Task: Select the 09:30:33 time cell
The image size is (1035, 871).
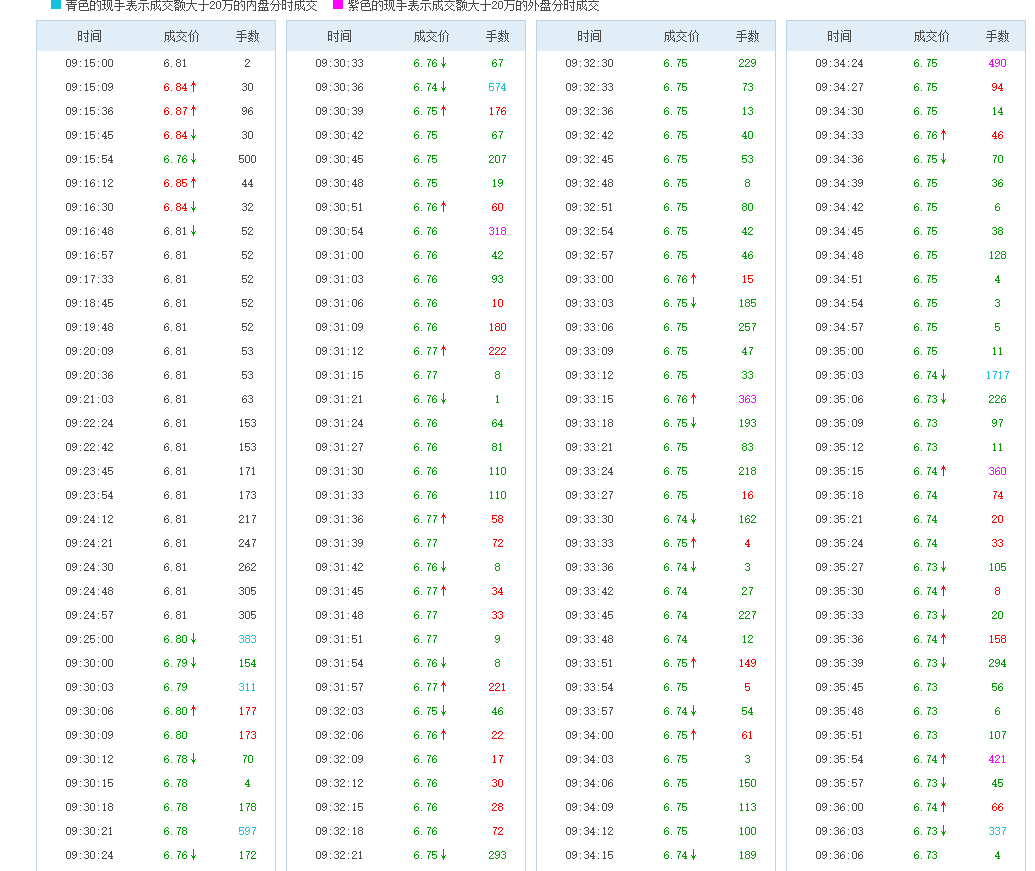Action: pos(339,63)
